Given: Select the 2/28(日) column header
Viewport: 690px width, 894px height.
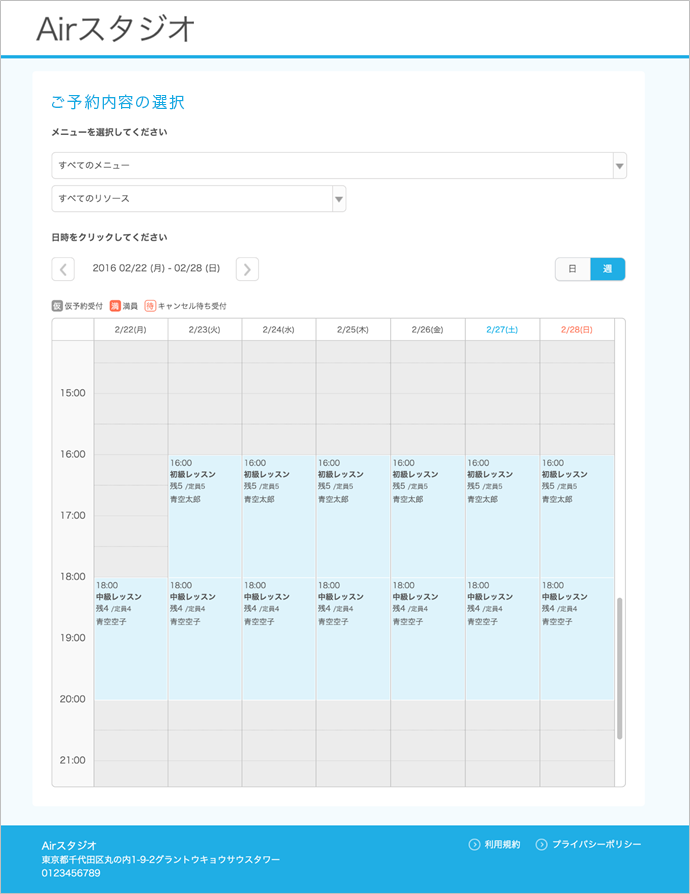Looking at the screenshot, I should (577, 330).
